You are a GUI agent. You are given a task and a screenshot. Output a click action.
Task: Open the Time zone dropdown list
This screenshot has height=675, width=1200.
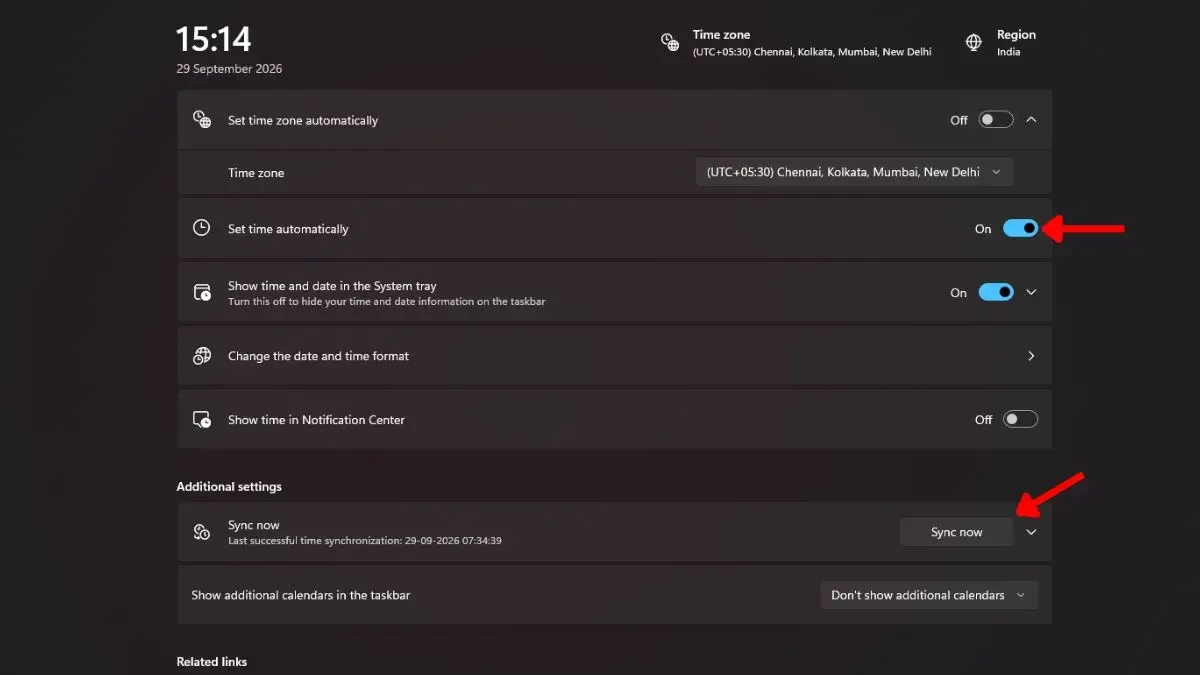(x=855, y=172)
